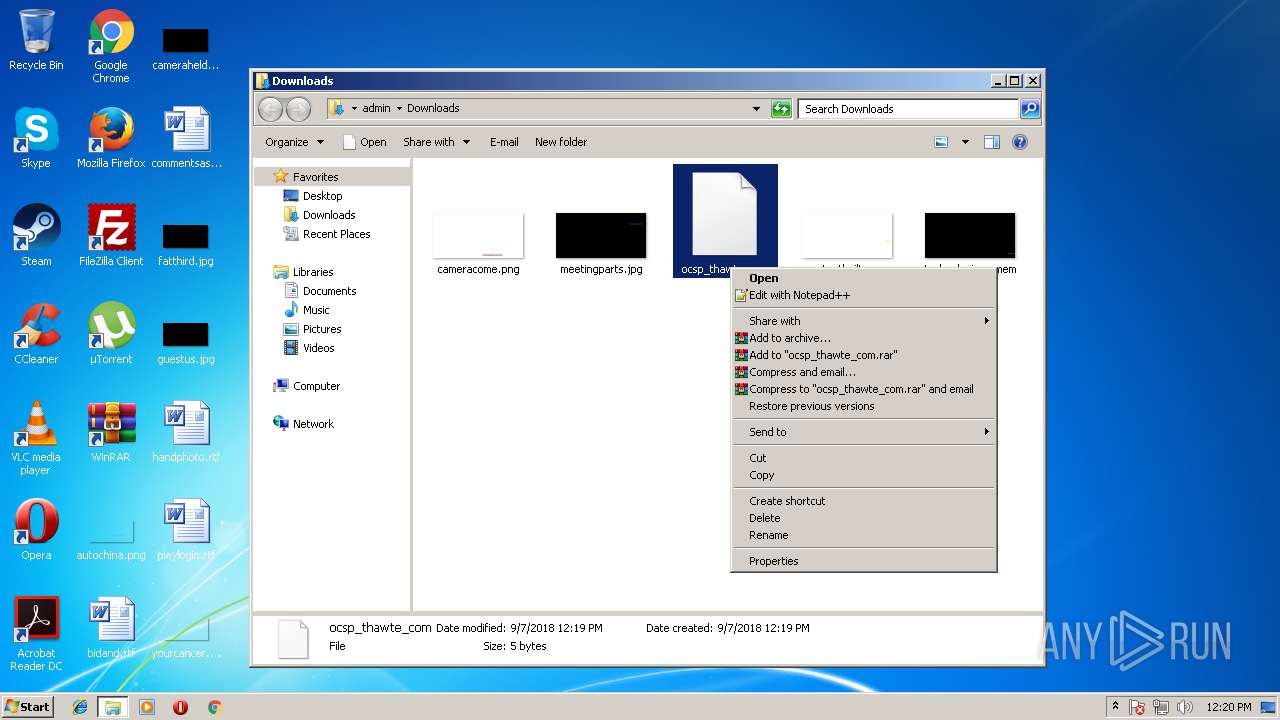Toggle the preview pane button

pos(991,142)
